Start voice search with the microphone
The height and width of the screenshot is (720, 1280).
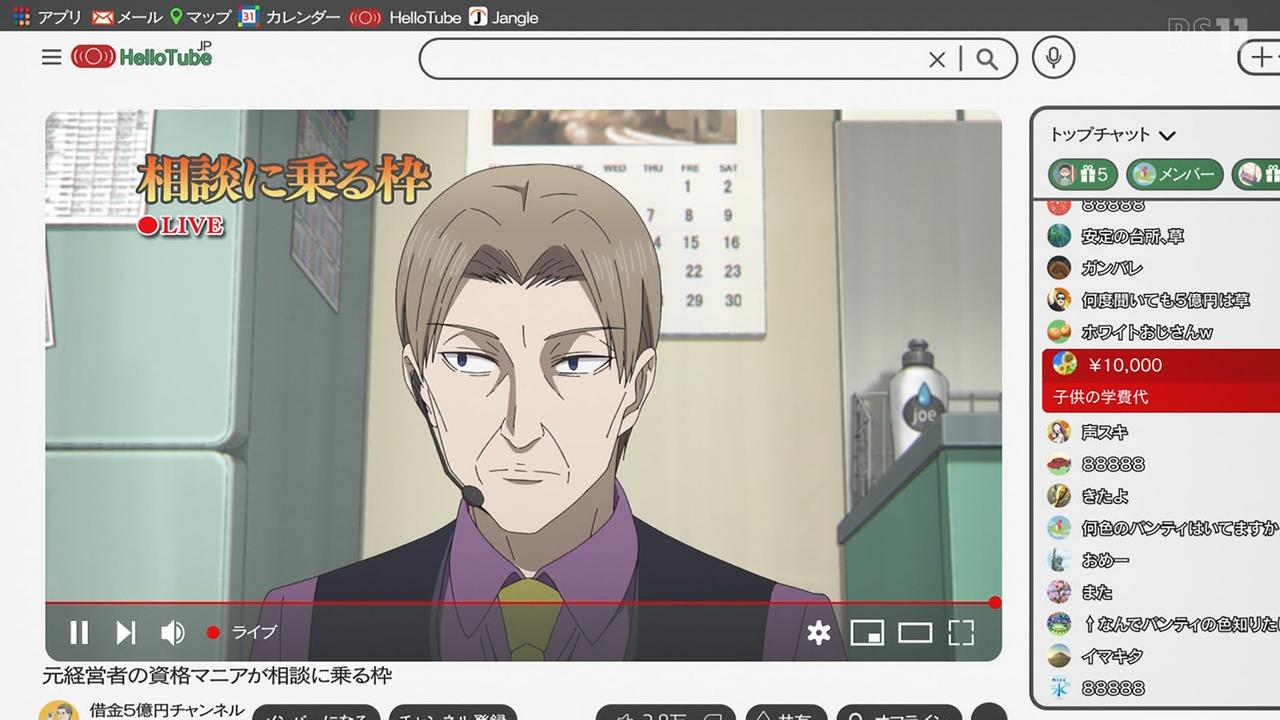pyautogui.click(x=1053, y=59)
